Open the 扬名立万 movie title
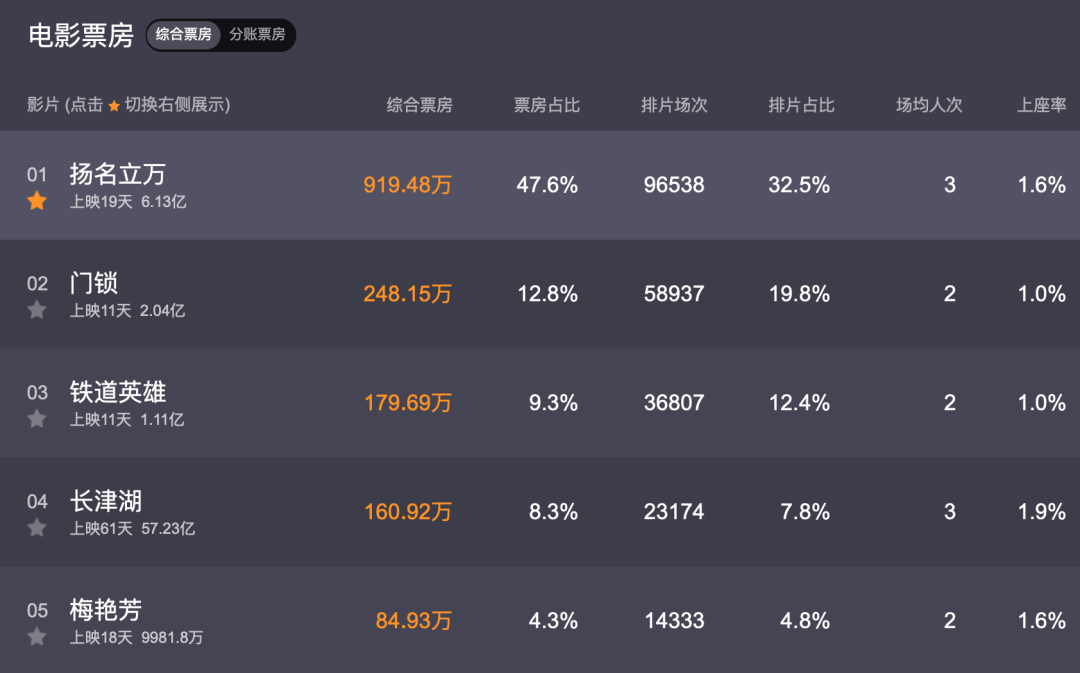The width and height of the screenshot is (1080, 673). pos(118,174)
